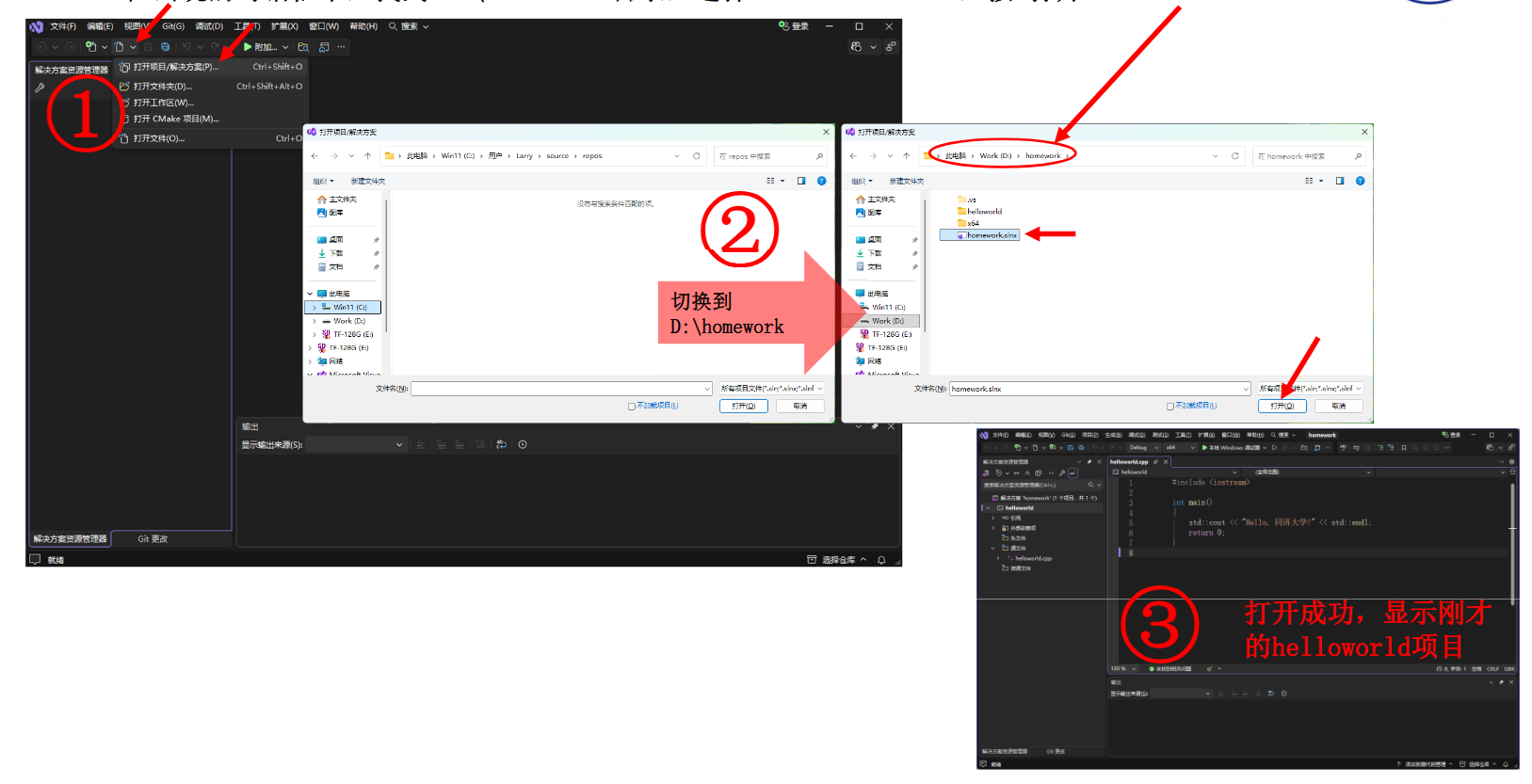This screenshot has width=1532, height=784.
Task: Click the green Start debugging arrow in first window
Action: pos(248,47)
